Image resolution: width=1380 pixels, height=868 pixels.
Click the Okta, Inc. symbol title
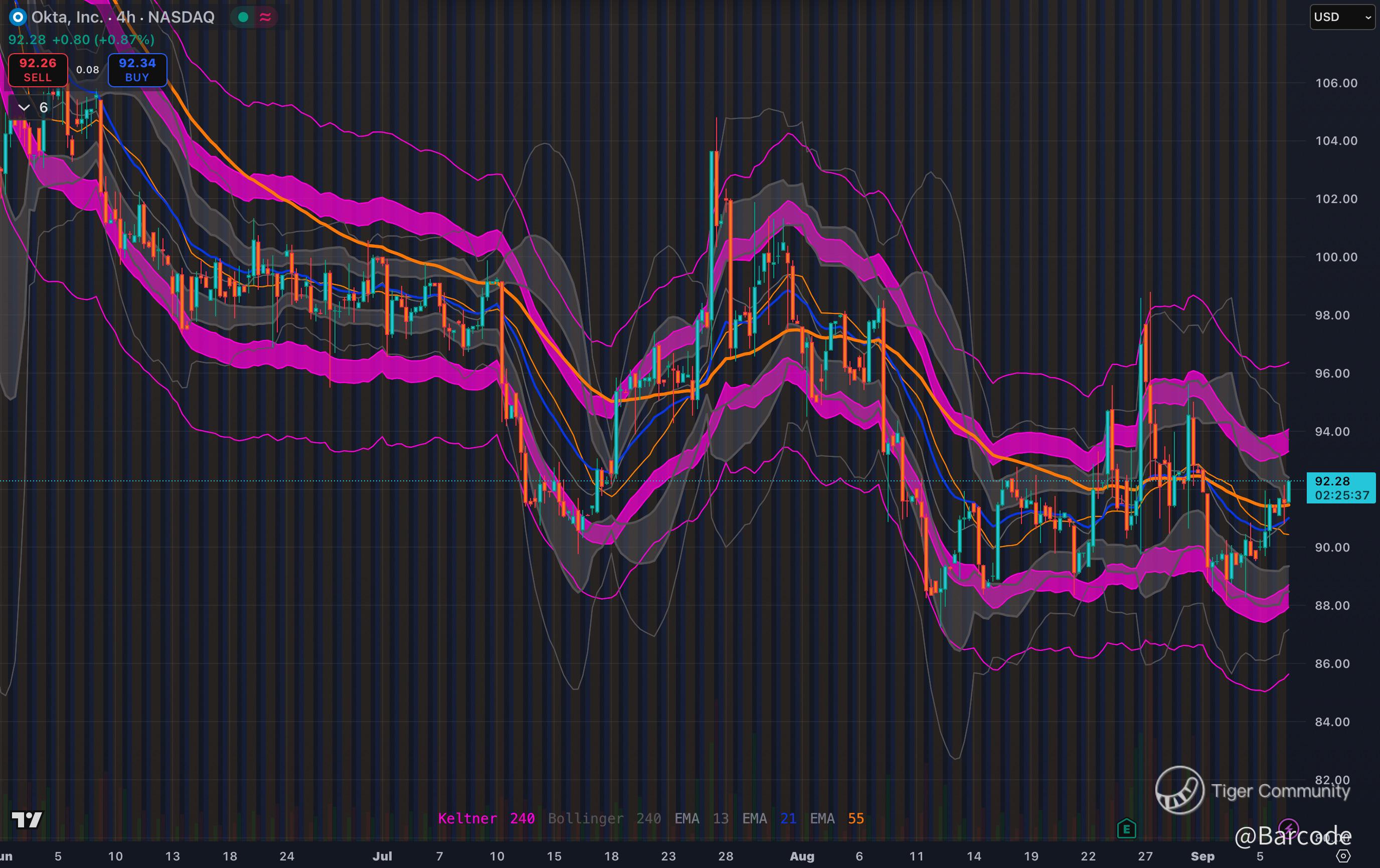point(67,17)
